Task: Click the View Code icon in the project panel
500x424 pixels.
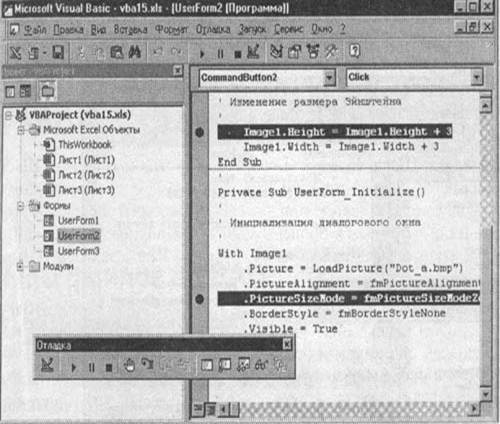Action: 10,91
